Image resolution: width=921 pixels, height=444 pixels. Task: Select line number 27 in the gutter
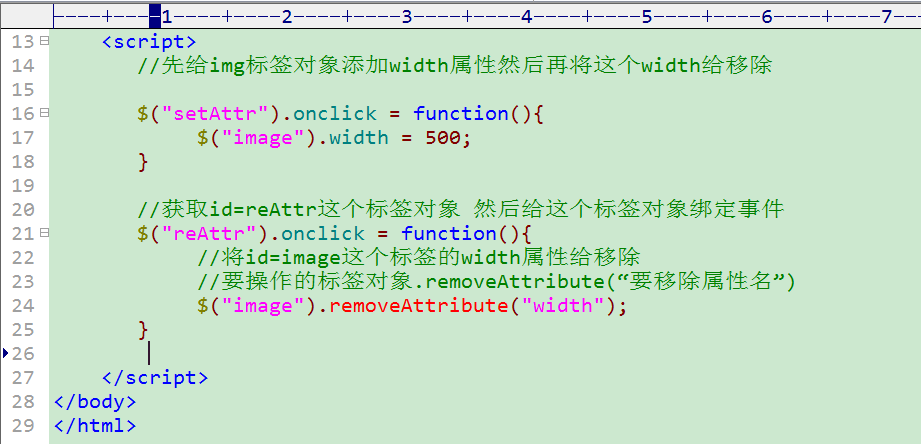click(23, 378)
